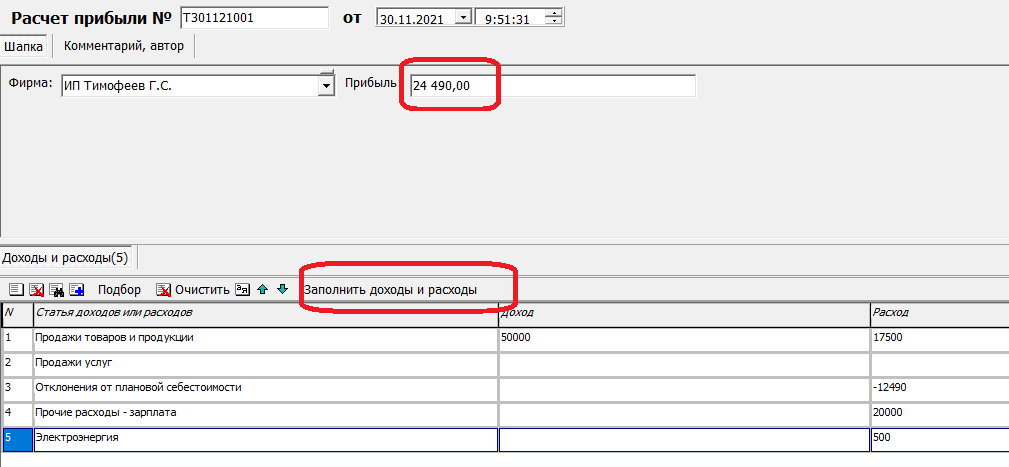Increase time with the spinner up arrow

tap(556, 13)
